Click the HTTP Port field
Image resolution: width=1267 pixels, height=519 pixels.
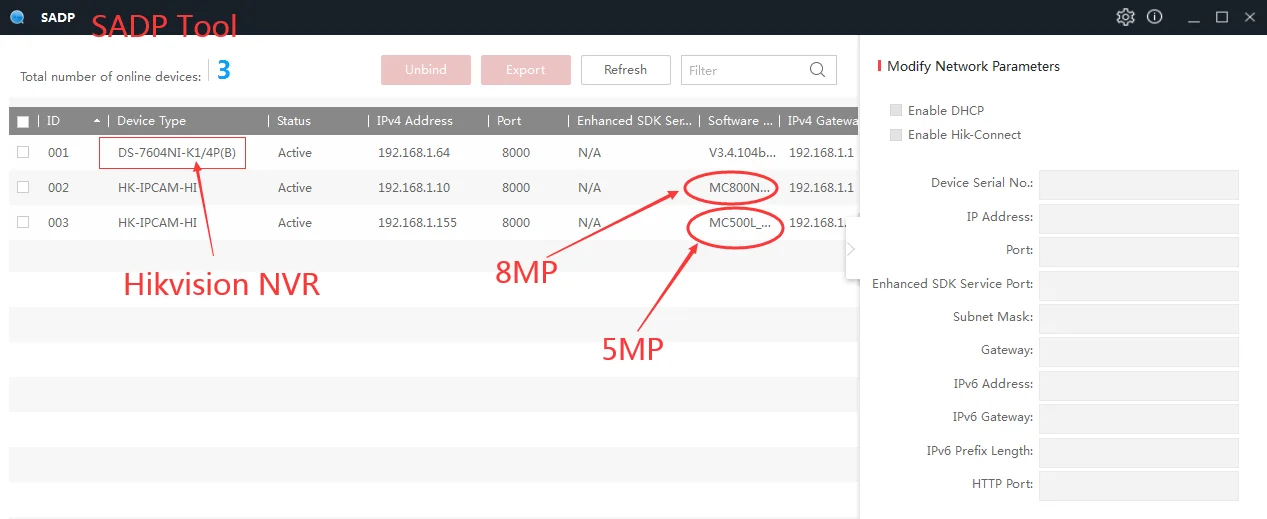(x=1139, y=485)
